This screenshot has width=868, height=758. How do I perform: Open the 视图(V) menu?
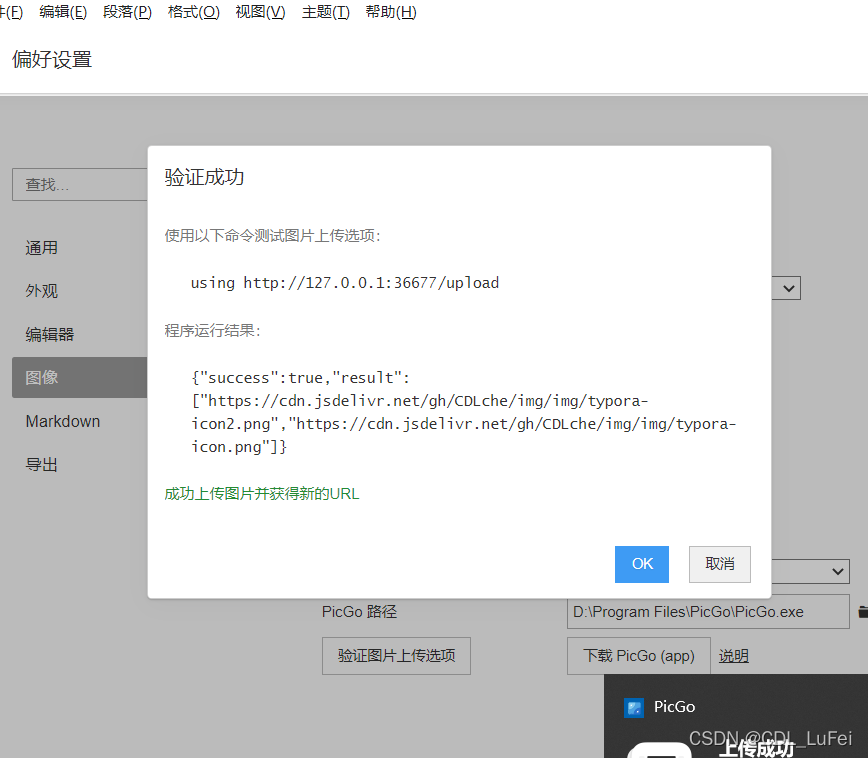click(x=260, y=12)
